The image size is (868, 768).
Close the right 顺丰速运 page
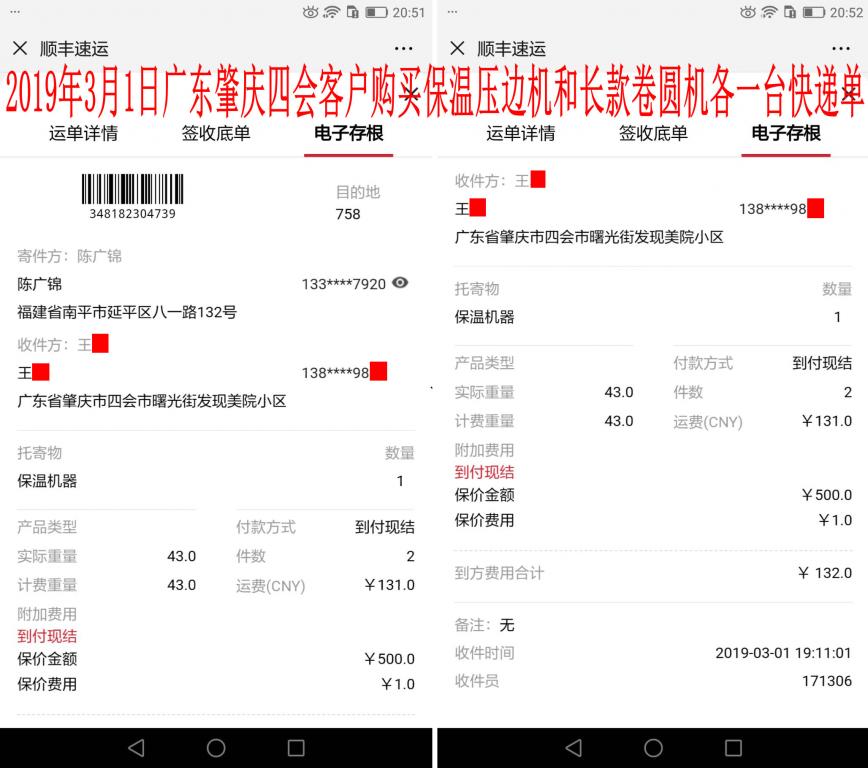(456, 48)
